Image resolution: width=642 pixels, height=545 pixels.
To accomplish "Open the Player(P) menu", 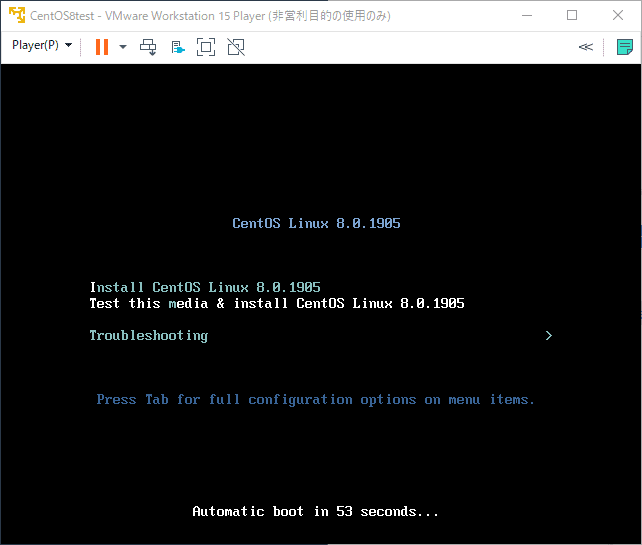I will [42, 45].
